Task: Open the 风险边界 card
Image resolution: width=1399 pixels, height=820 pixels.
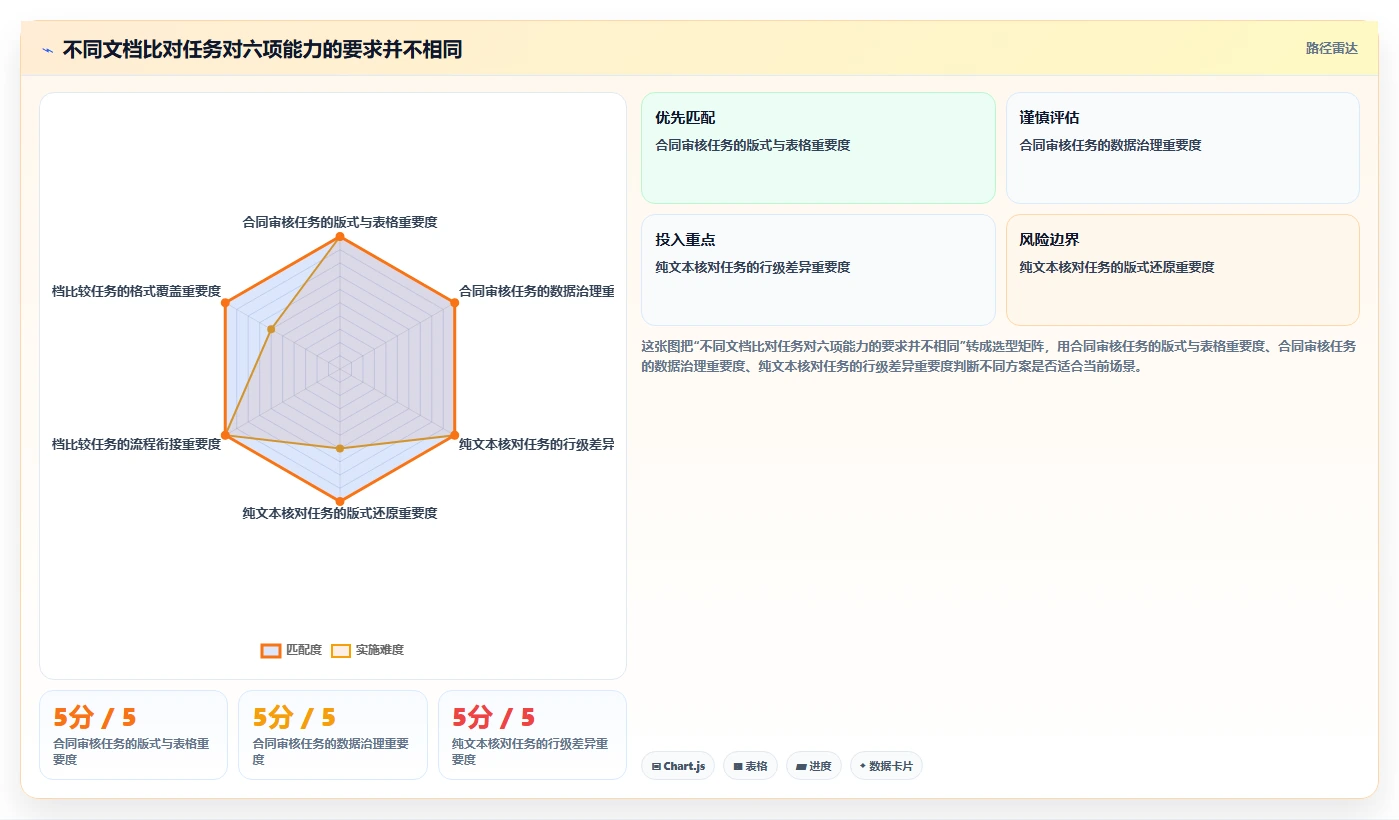Action: pyautogui.click(x=1183, y=270)
